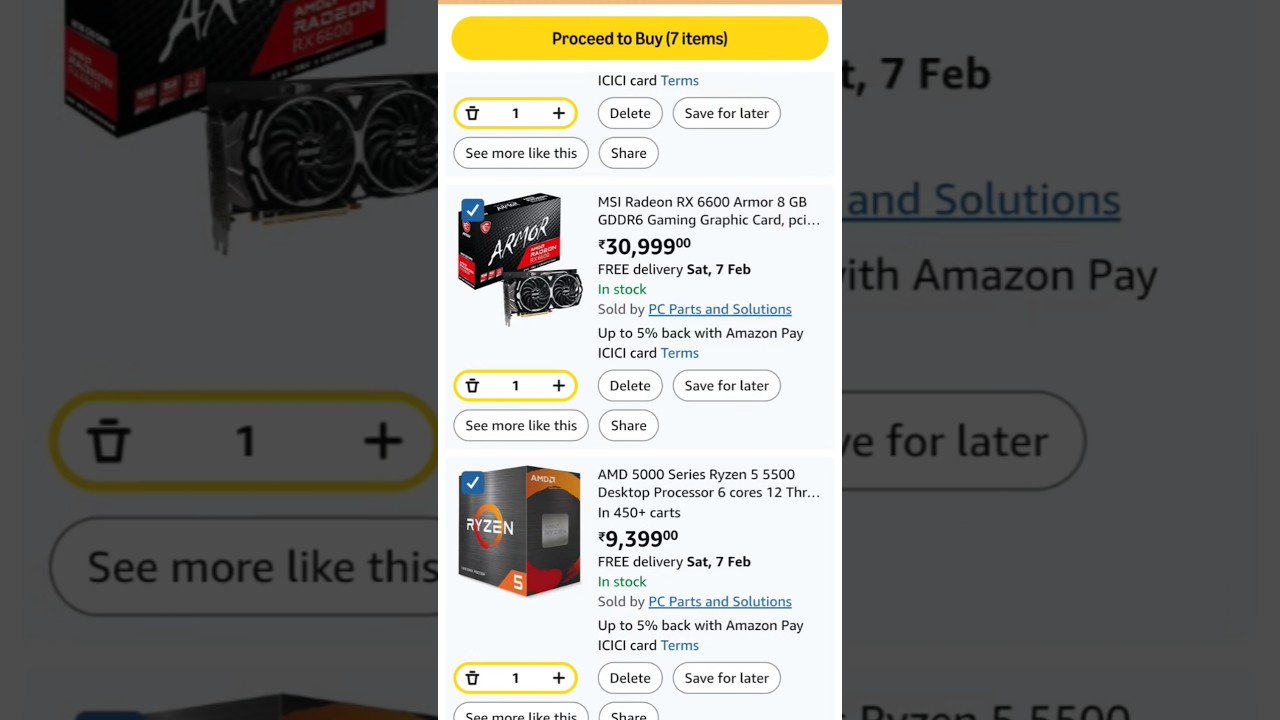
Task: Delete the MSI Radeon RX 6600 from cart
Action: [x=630, y=386]
